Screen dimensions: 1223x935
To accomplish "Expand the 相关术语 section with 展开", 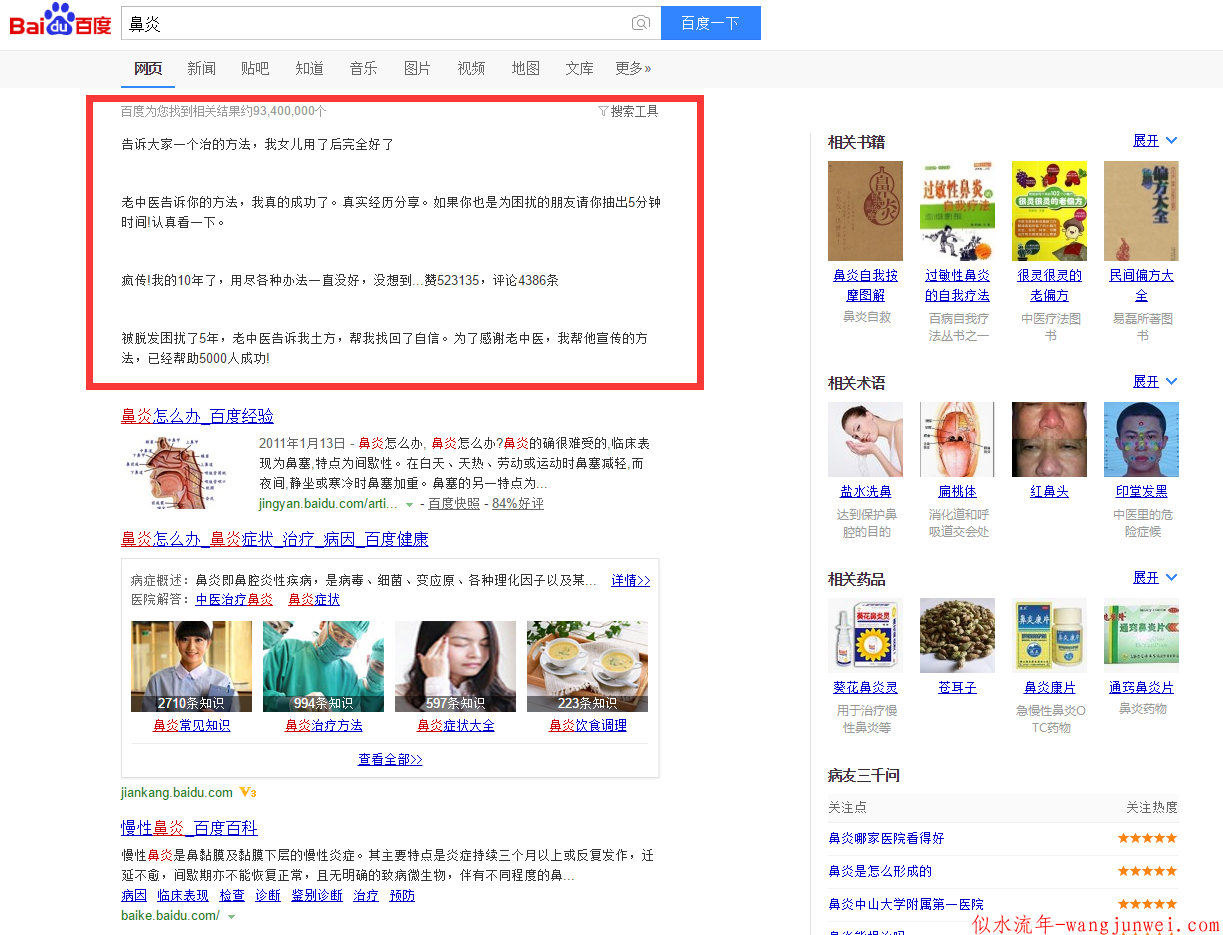I will pyautogui.click(x=1155, y=382).
